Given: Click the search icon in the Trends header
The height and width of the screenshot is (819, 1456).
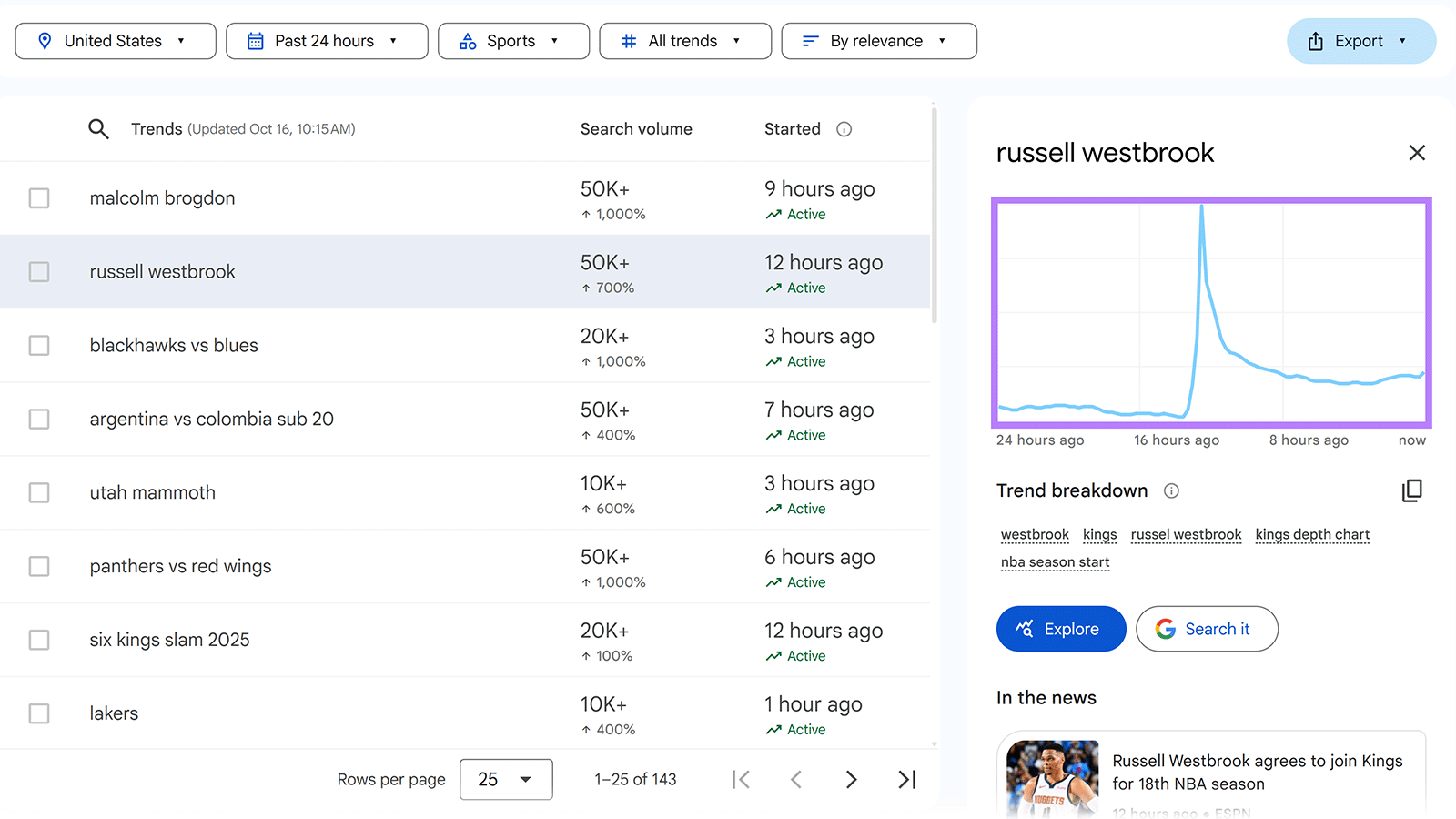Looking at the screenshot, I should pyautogui.click(x=98, y=128).
